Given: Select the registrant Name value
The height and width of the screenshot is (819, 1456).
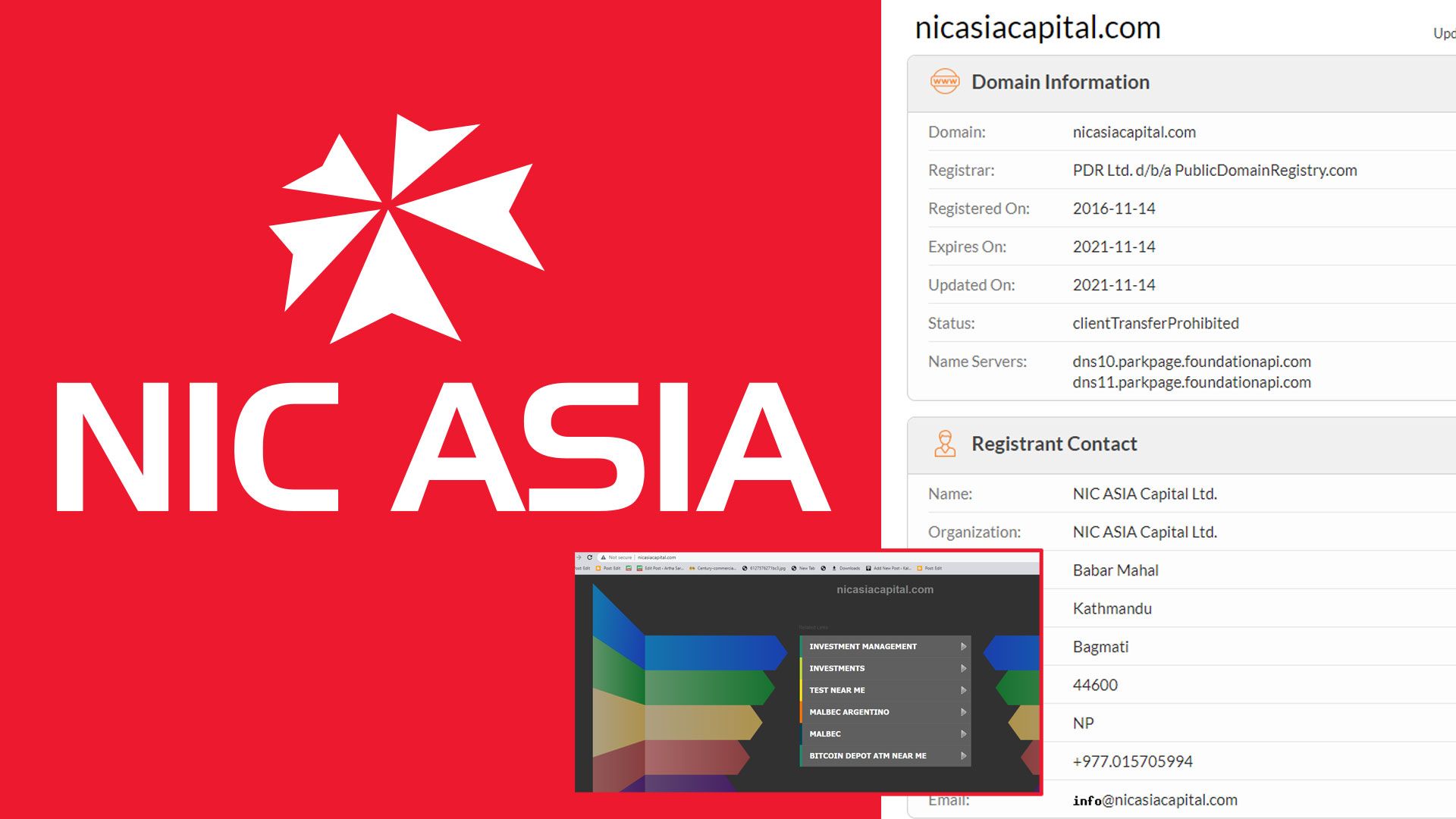Looking at the screenshot, I should click(1144, 494).
